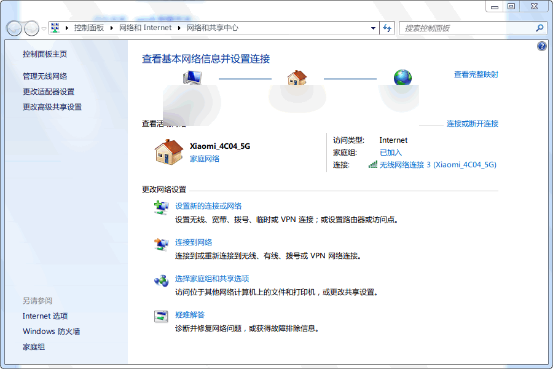The image size is (554, 369).
Task: Click the globe Internet icon in network map
Action: pyautogui.click(x=403, y=77)
